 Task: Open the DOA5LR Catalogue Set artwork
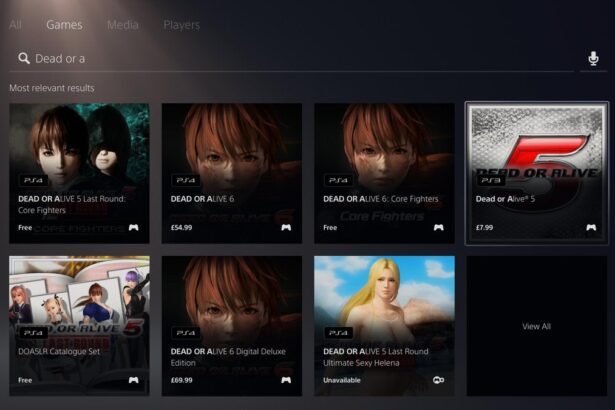[x=79, y=326]
